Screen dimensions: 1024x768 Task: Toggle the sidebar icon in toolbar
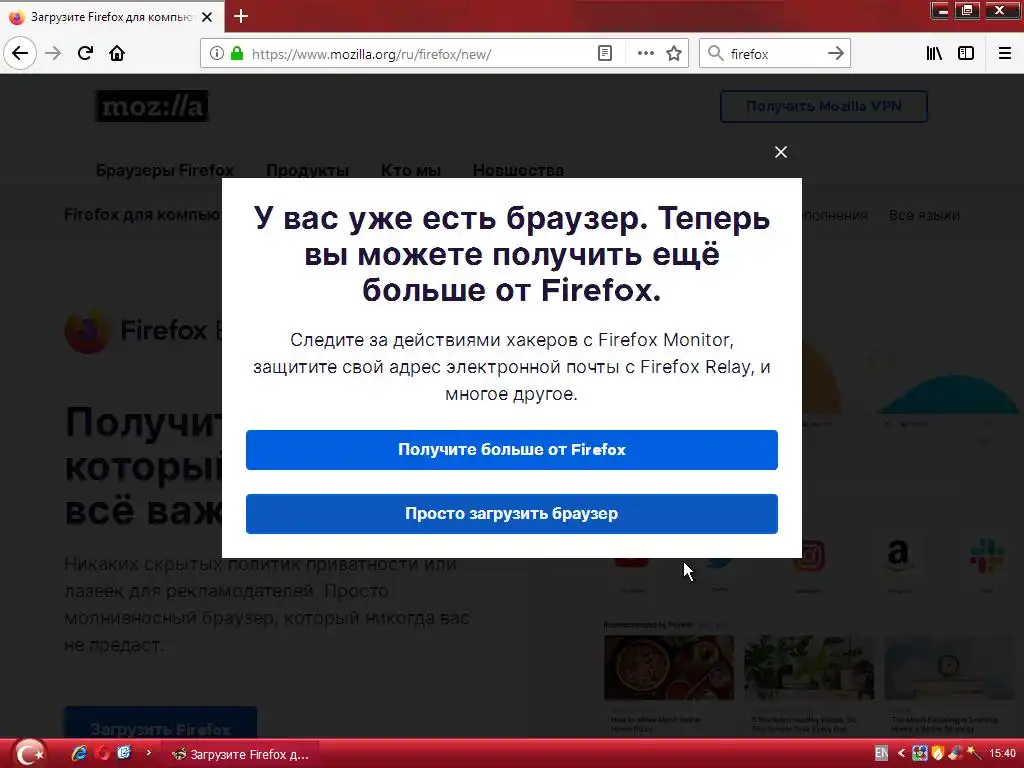(x=966, y=53)
